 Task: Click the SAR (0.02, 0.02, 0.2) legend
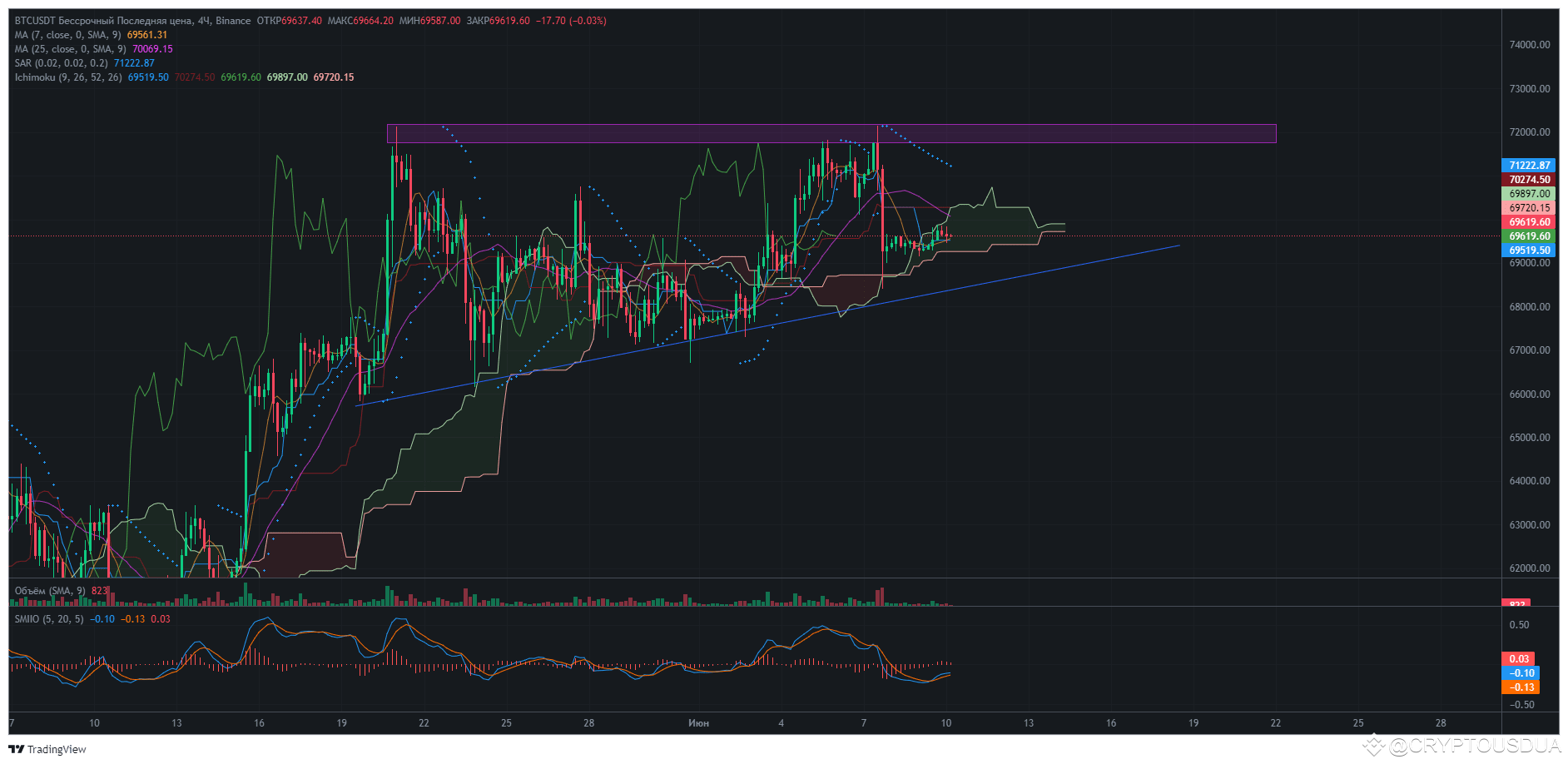(61, 63)
